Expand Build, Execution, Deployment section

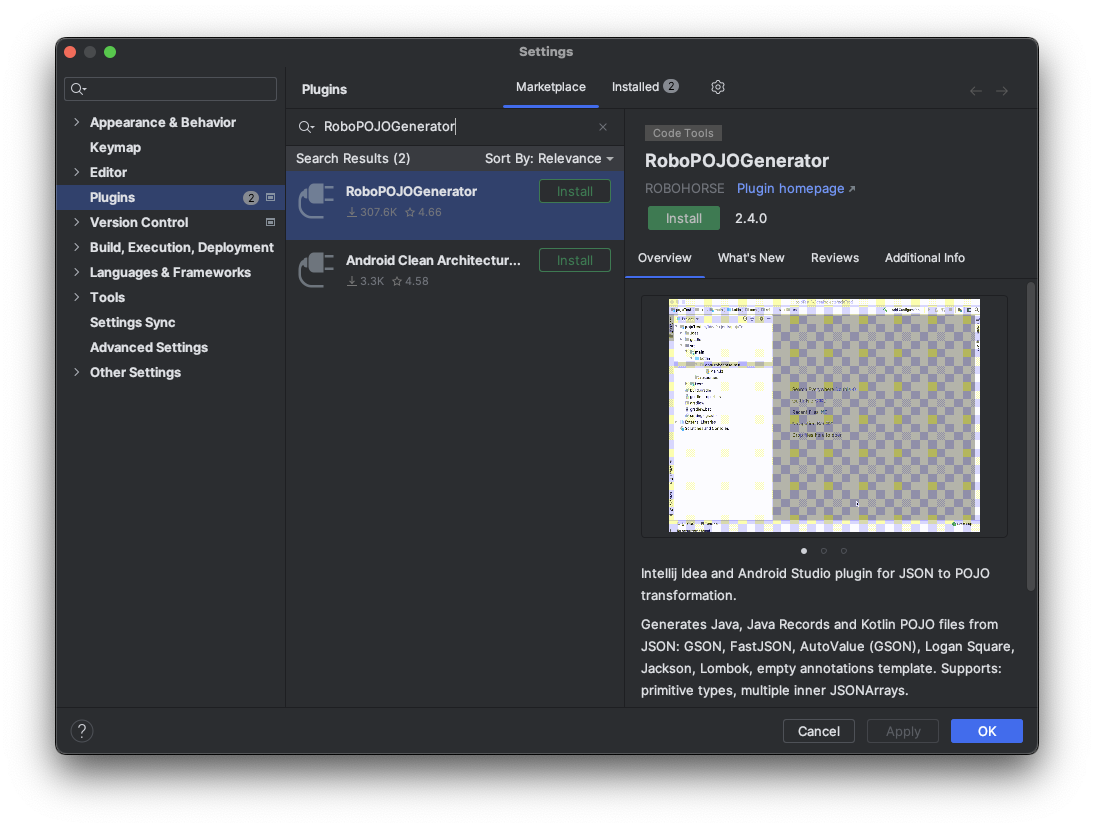(x=77, y=248)
